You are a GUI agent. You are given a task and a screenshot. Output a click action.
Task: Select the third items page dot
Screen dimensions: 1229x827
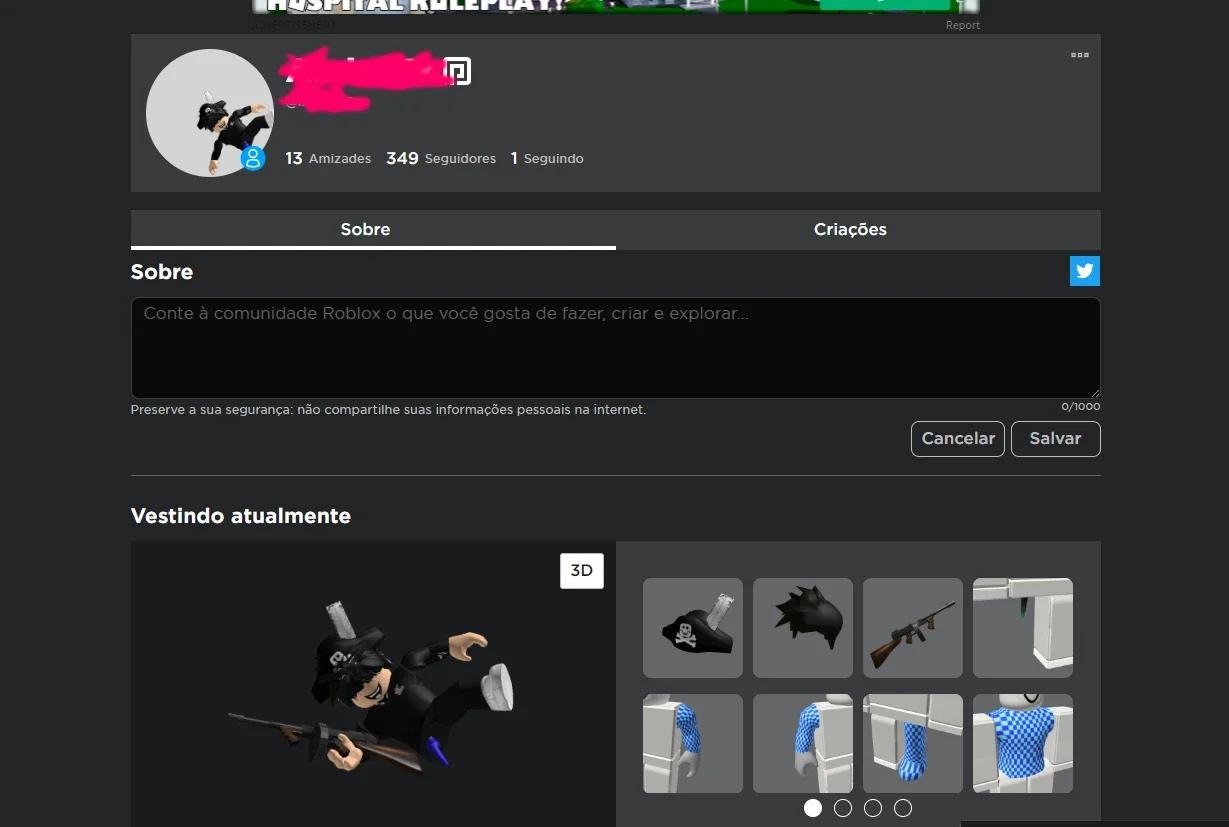[x=873, y=808]
